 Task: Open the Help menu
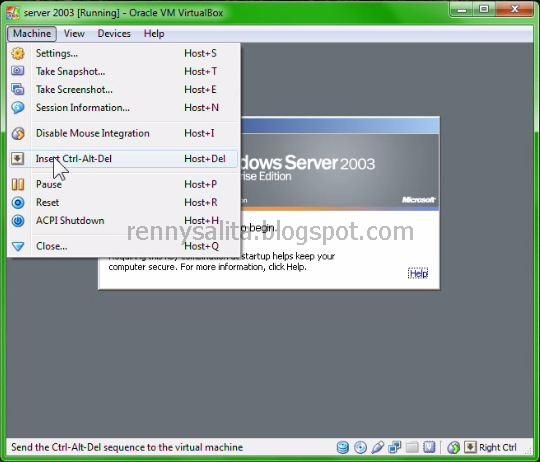[154, 34]
